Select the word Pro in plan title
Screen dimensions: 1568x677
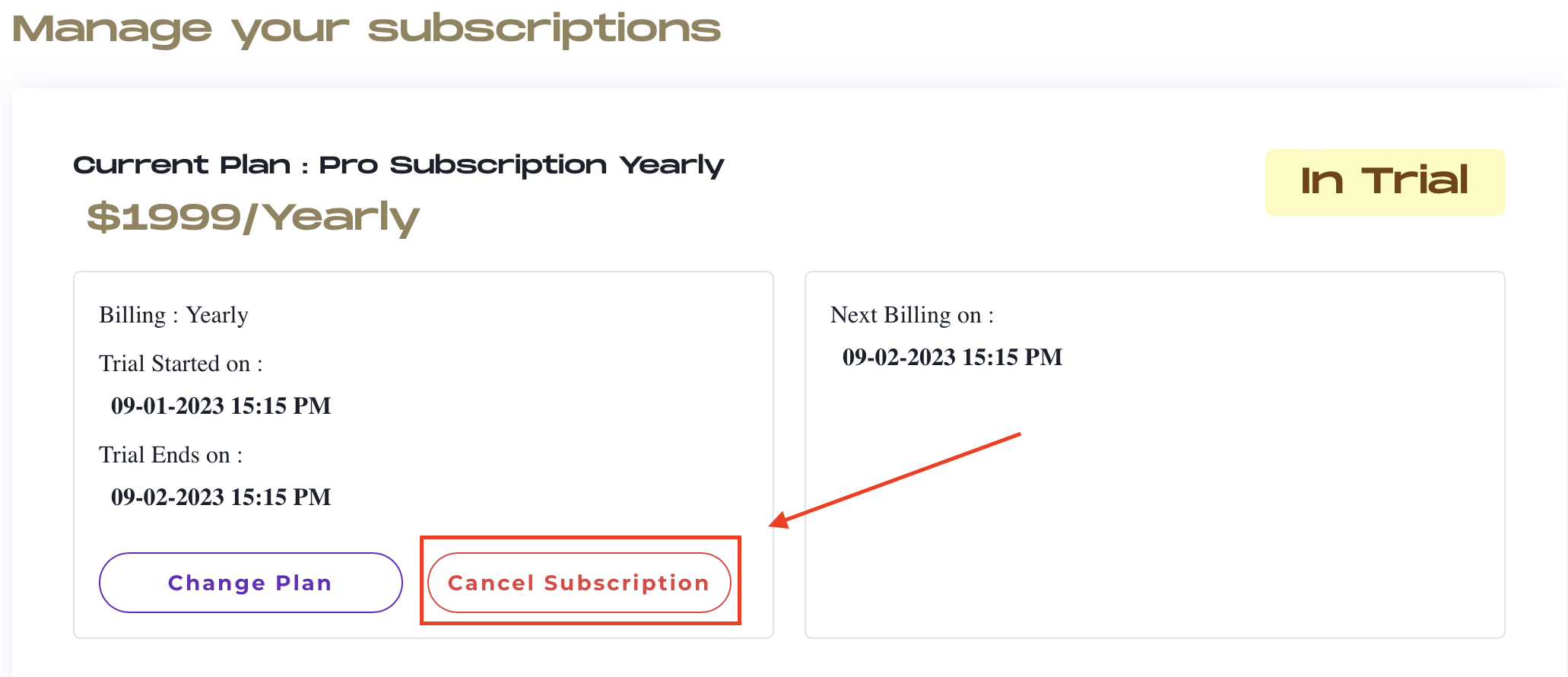[x=348, y=165]
